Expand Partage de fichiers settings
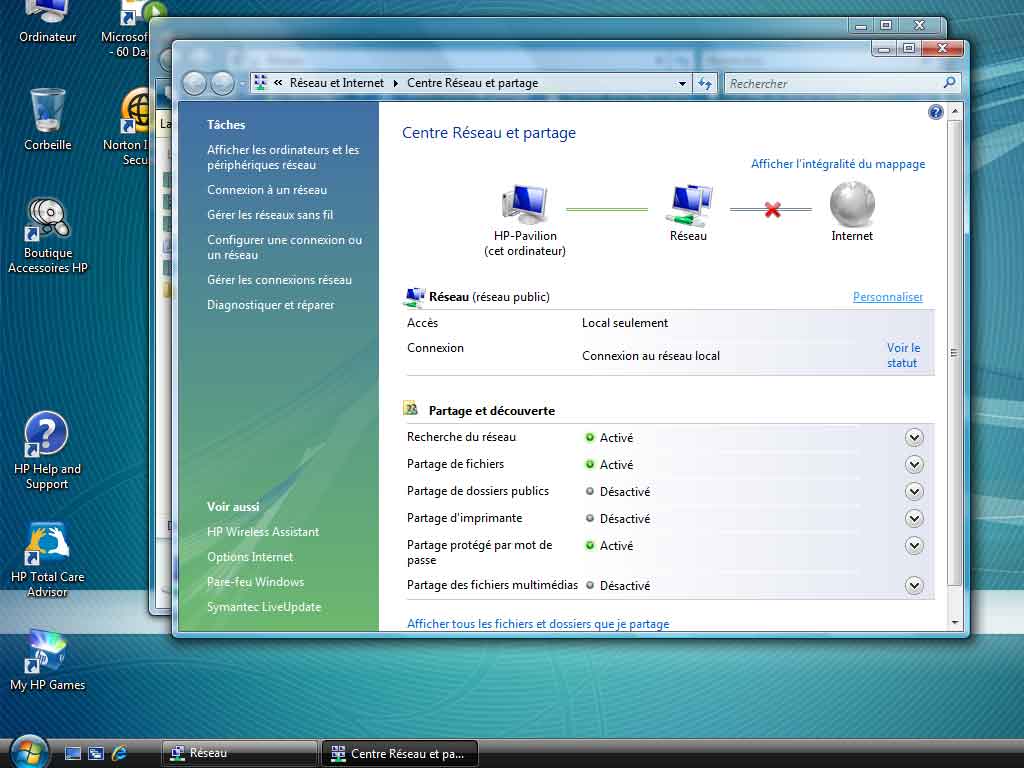 (914, 464)
